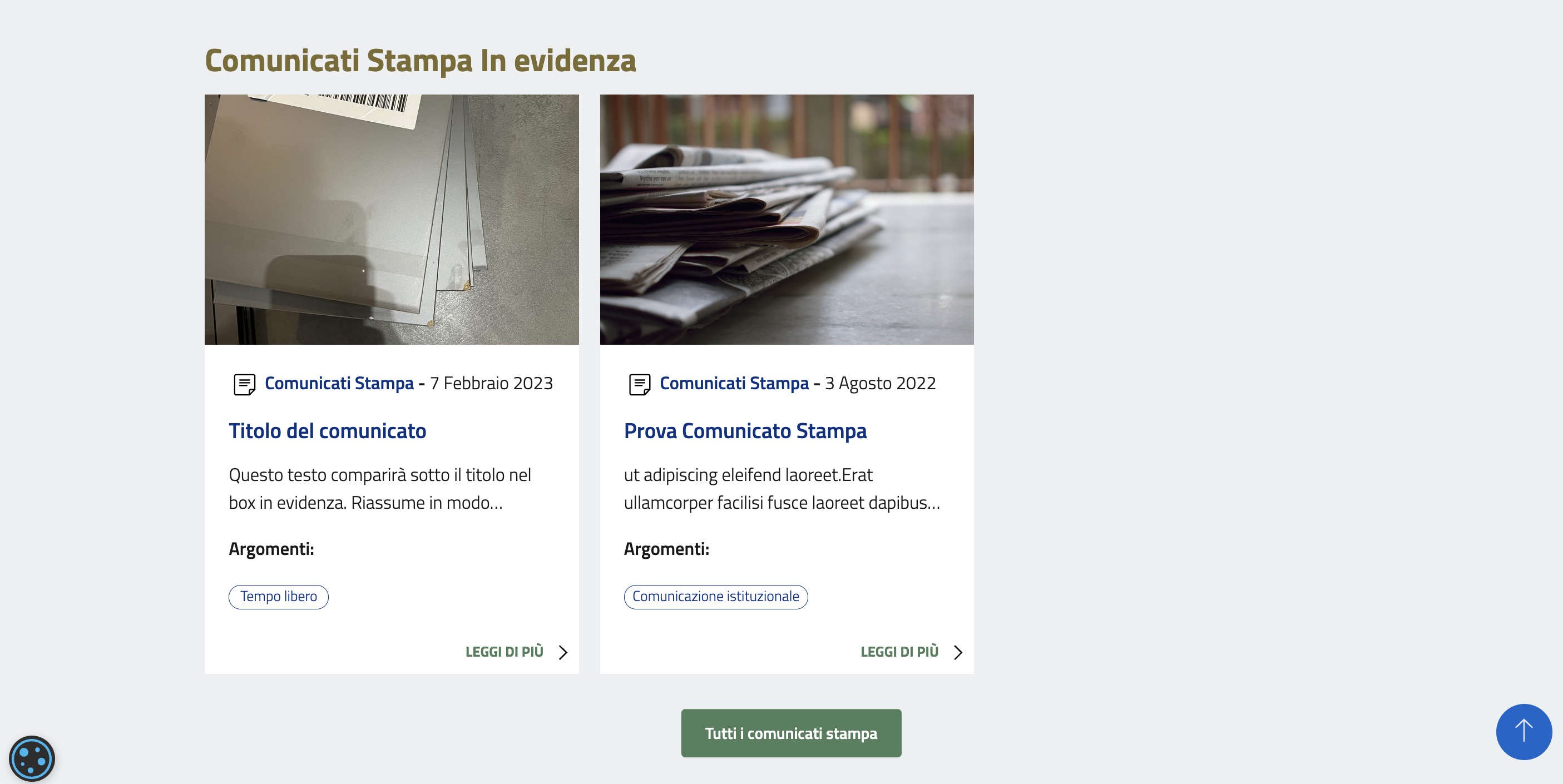This screenshot has height=784, width=1563.
Task: Click Tutti i comunicati stampa button
Action: tap(791, 733)
